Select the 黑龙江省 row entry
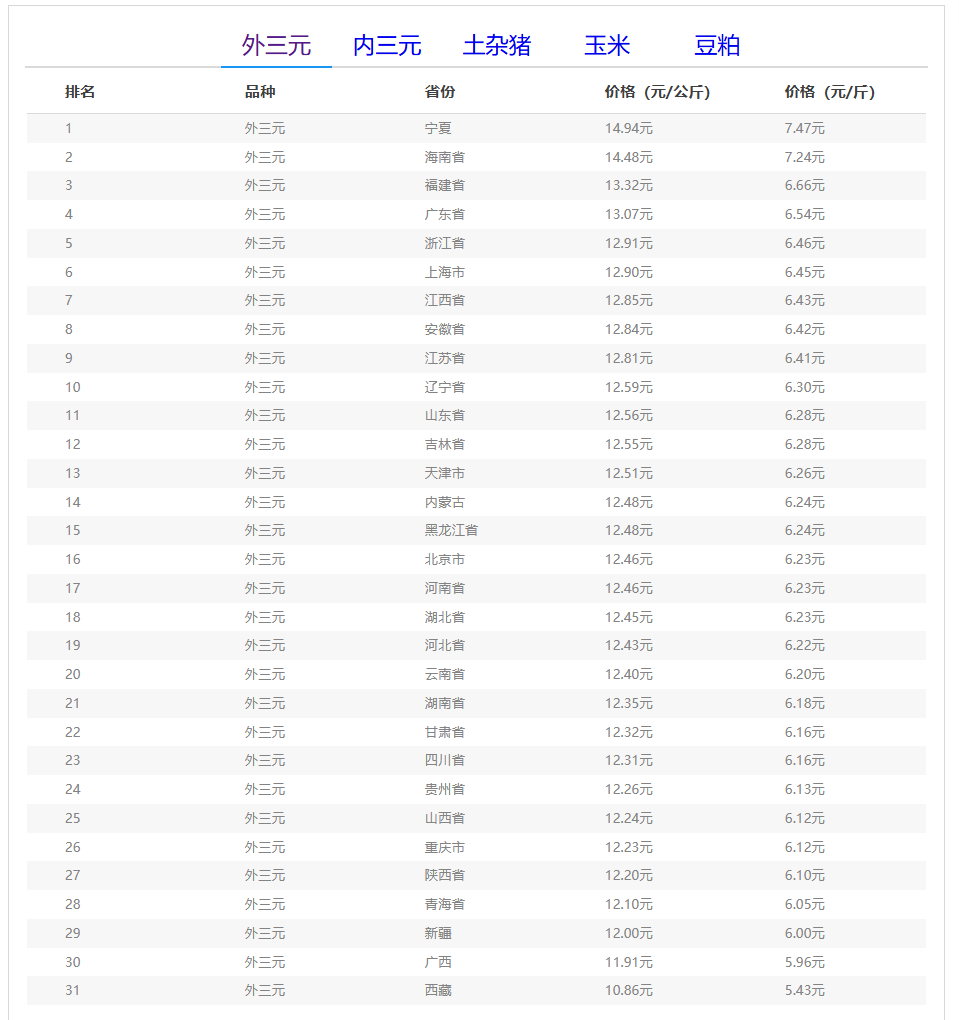Viewport: 959px width, 1020px height. tap(451, 530)
